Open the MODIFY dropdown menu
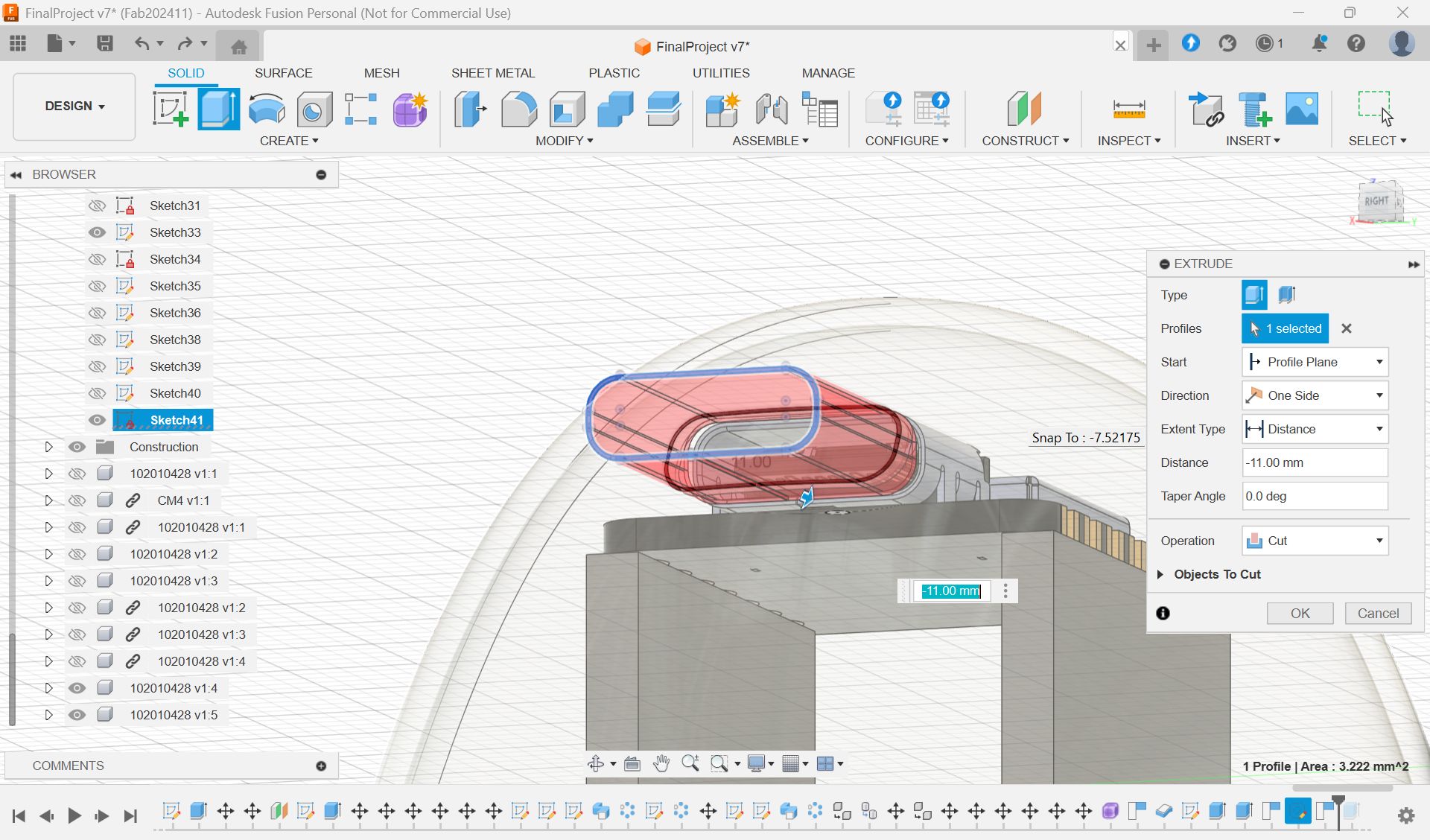This screenshot has height=840, width=1430. [x=564, y=141]
